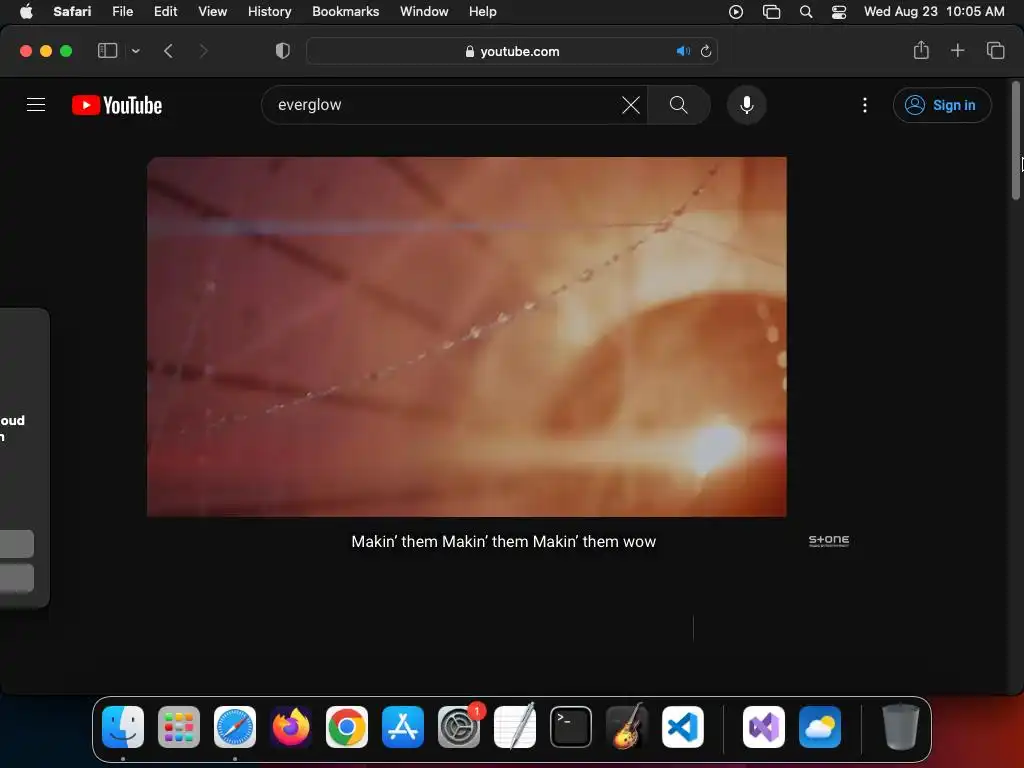Submit search with the magnifier button
The height and width of the screenshot is (768, 1024).
[679, 104]
